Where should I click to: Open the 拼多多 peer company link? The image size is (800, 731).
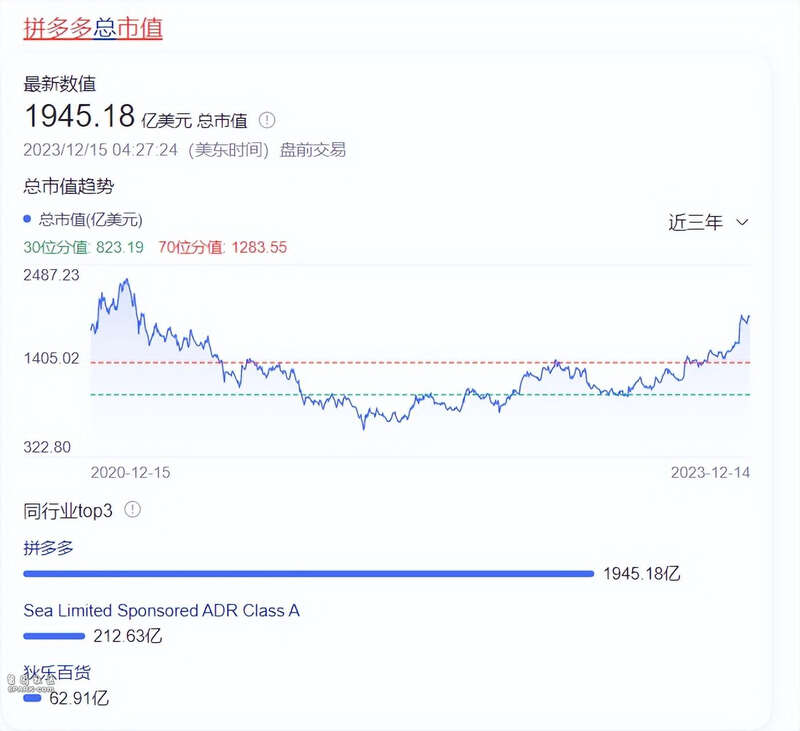(48, 548)
